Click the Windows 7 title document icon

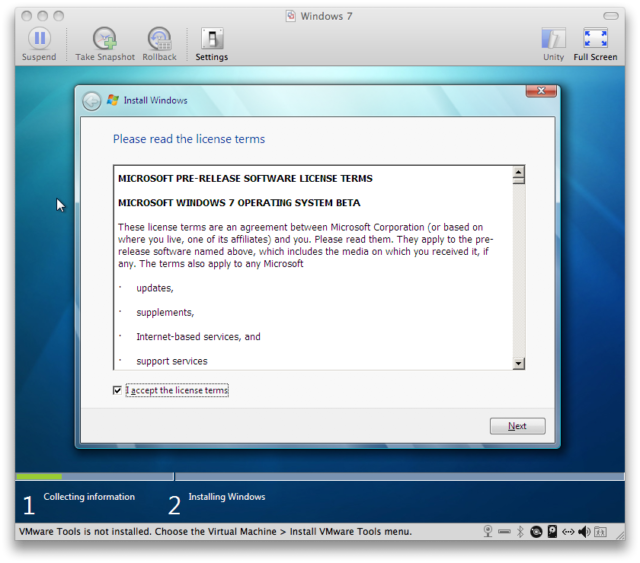(x=291, y=16)
